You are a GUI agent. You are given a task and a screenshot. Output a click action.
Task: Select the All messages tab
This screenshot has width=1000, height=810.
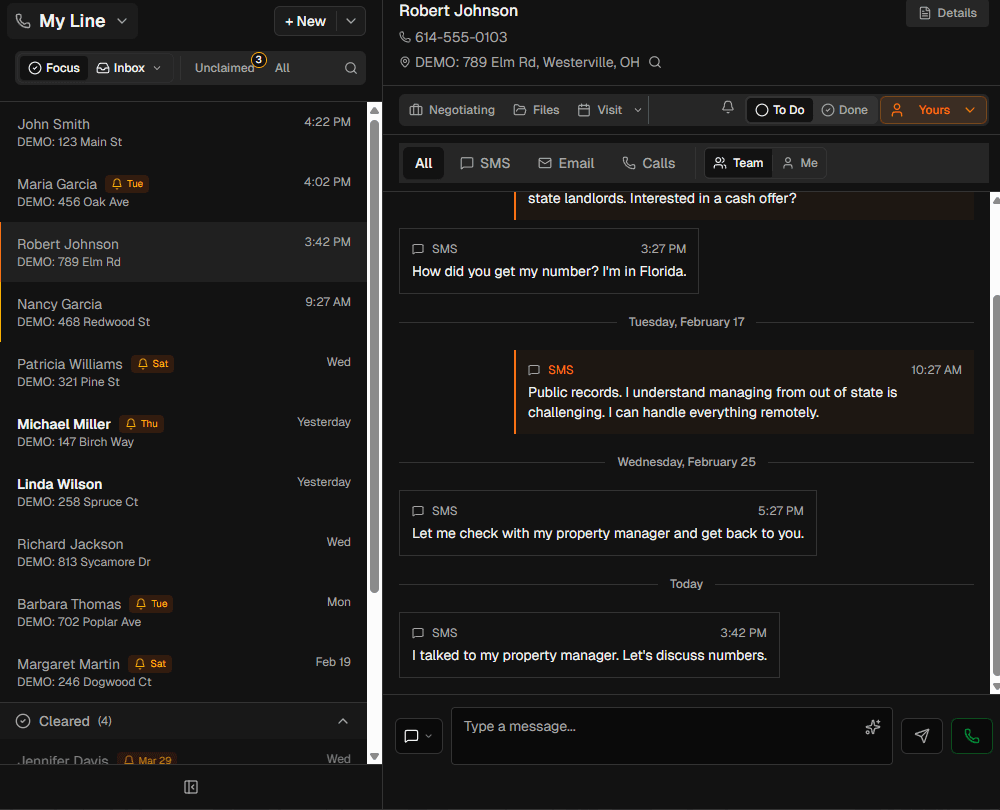point(423,163)
